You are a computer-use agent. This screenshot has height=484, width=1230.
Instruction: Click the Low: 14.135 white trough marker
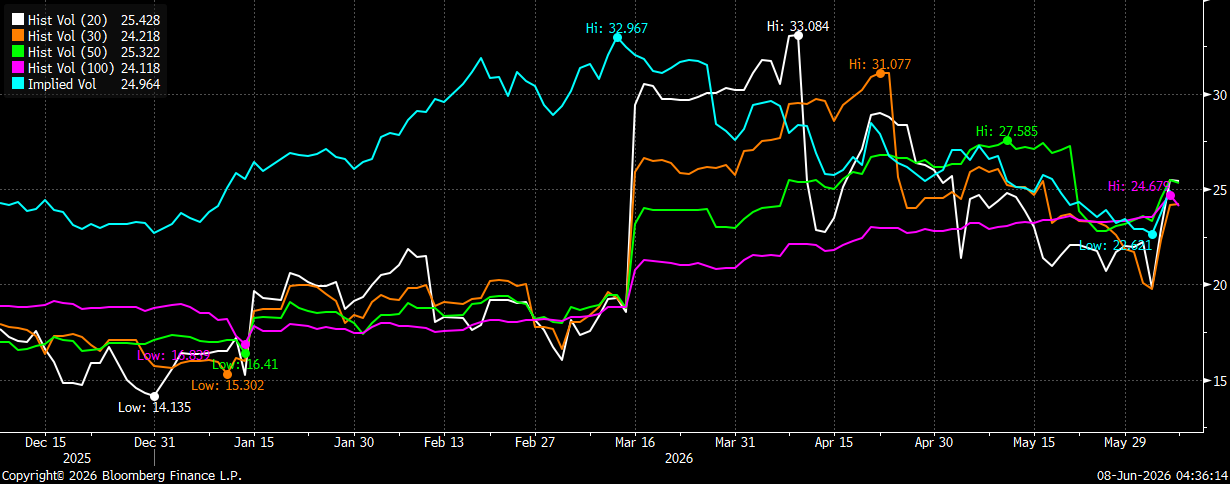coord(154,396)
